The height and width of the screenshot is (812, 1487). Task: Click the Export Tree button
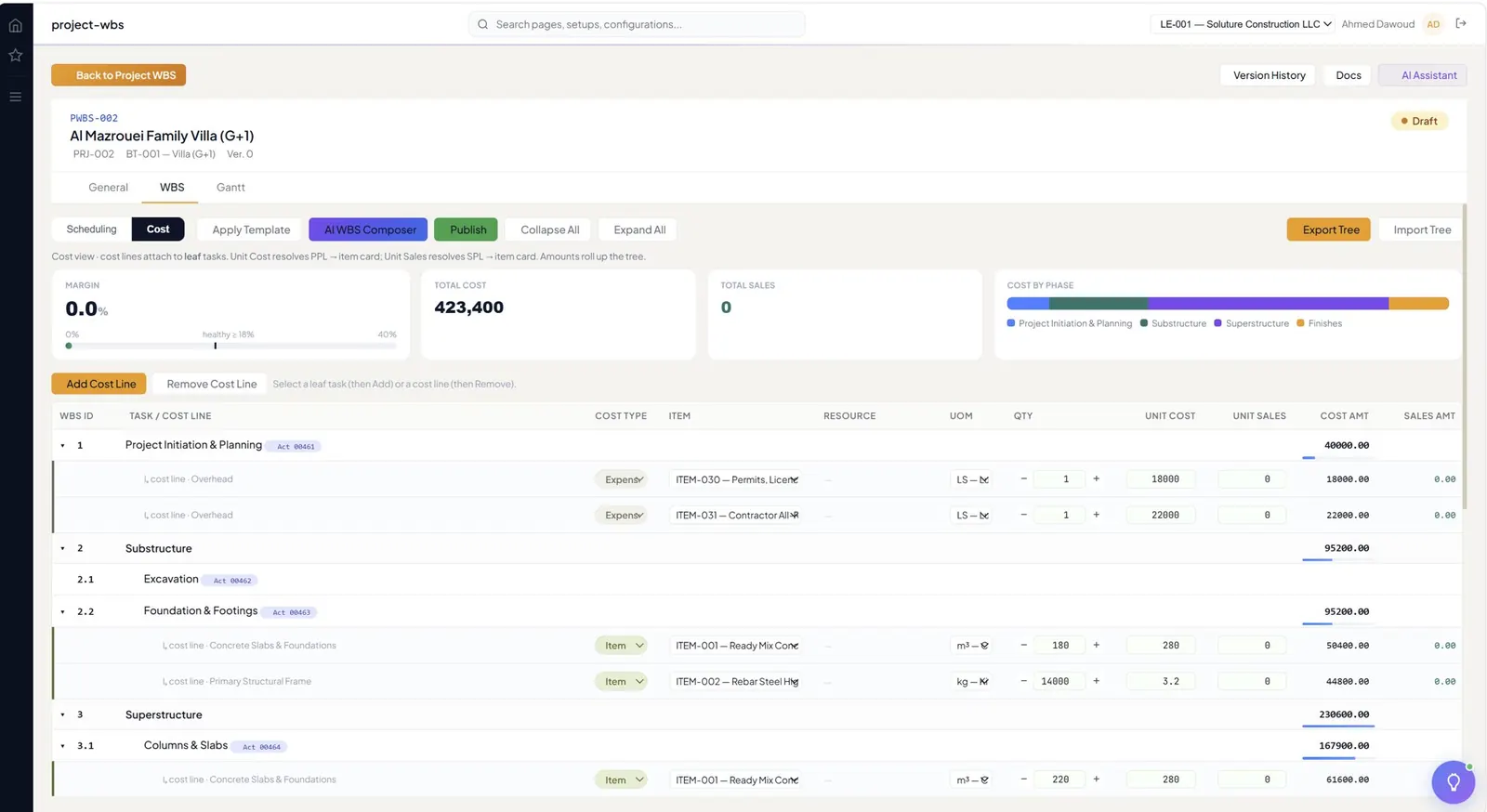pos(1329,229)
